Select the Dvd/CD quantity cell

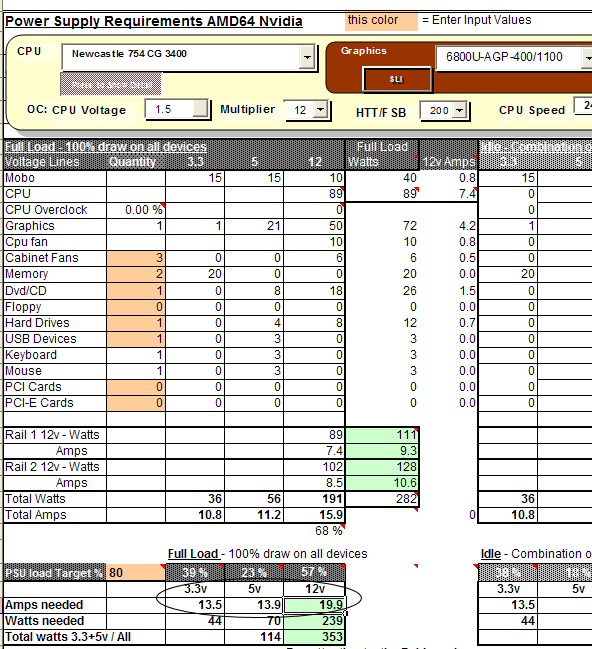(136, 291)
